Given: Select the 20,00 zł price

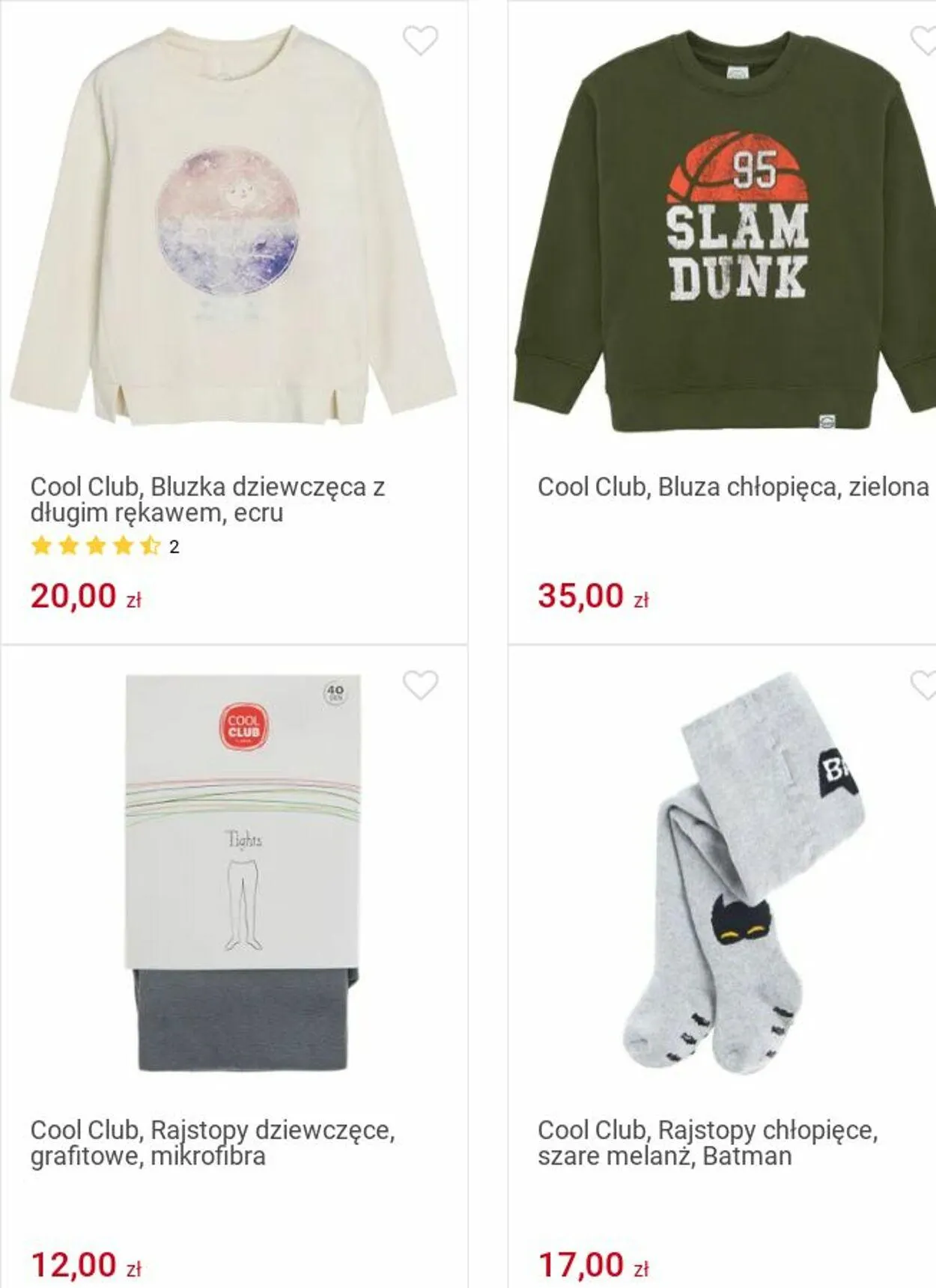Looking at the screenshot, I should (86, 596).
